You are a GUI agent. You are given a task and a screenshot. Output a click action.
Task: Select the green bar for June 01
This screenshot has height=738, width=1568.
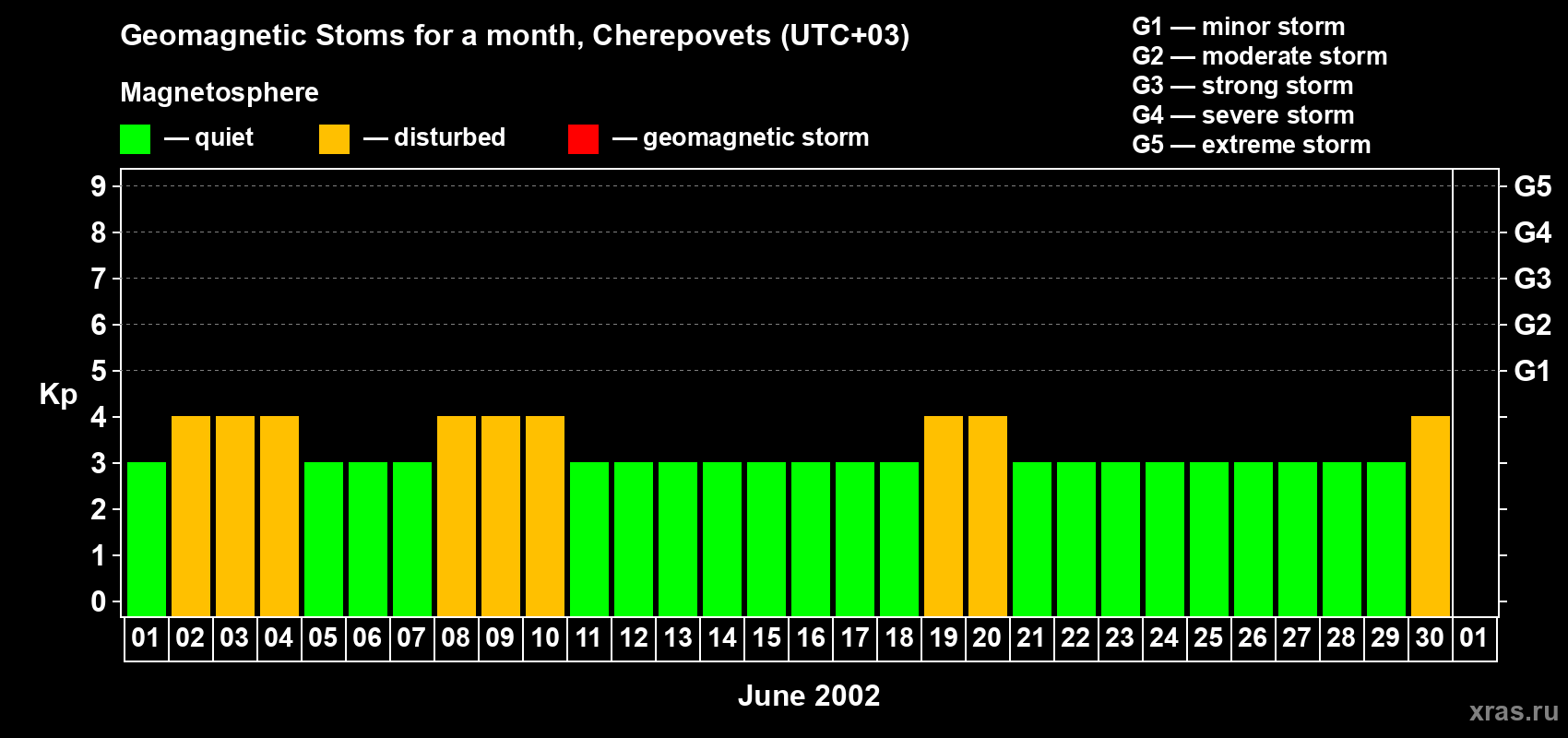pyautogui.click(x=147, y=539)
